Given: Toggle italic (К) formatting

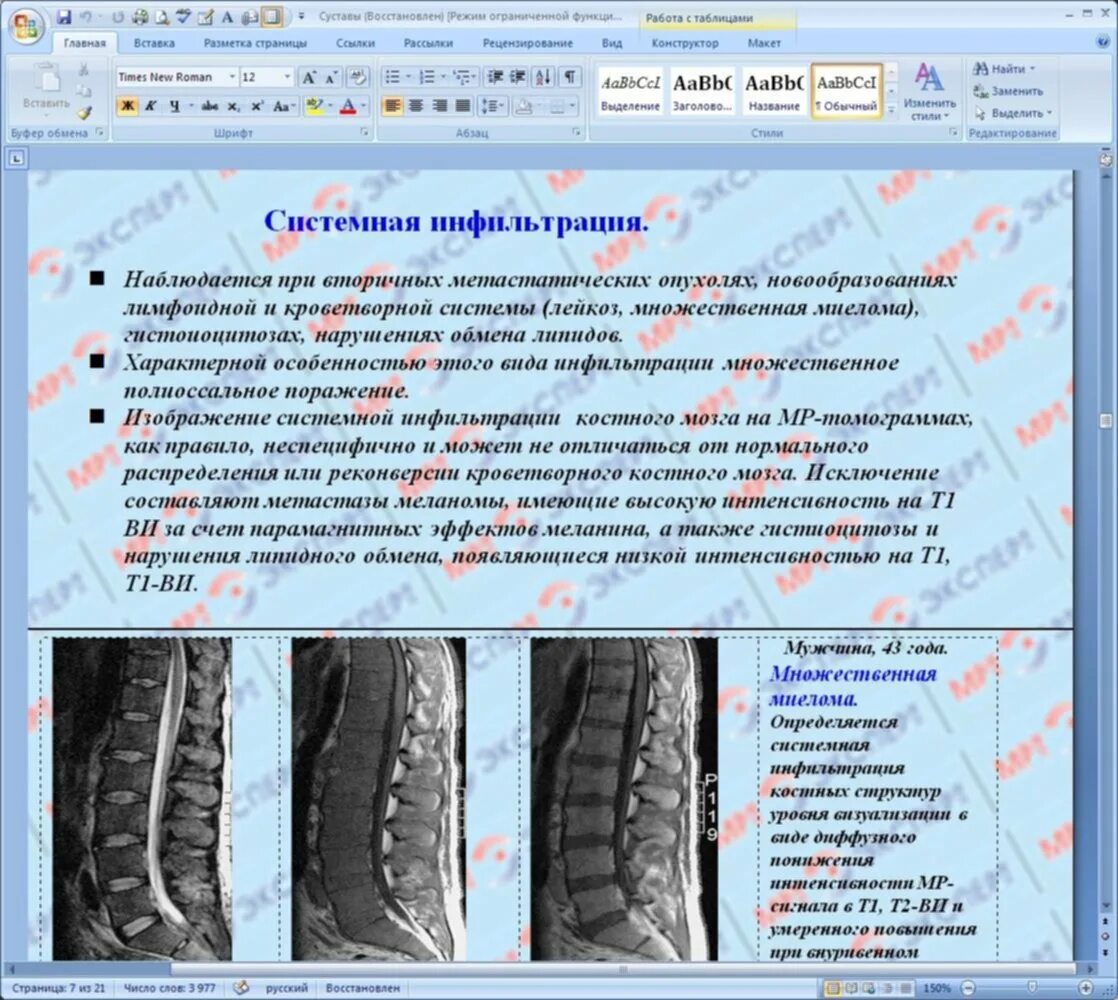Looking at the screenshot, I should (x=150, y=106).
